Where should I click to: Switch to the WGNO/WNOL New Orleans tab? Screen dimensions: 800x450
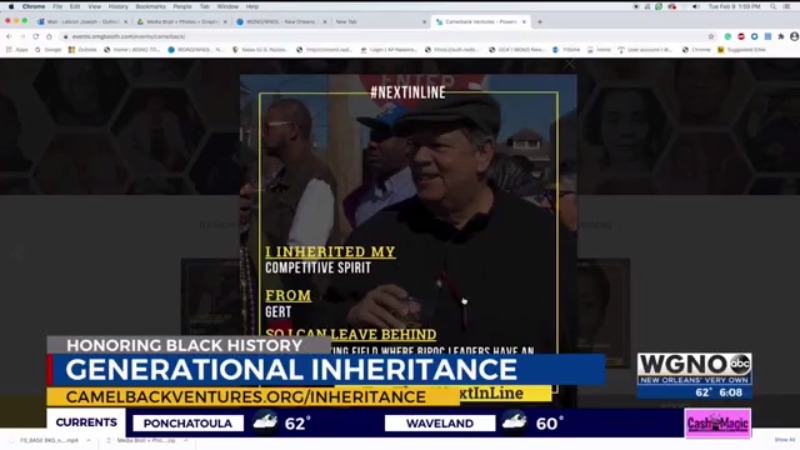[x=281, y=22]
